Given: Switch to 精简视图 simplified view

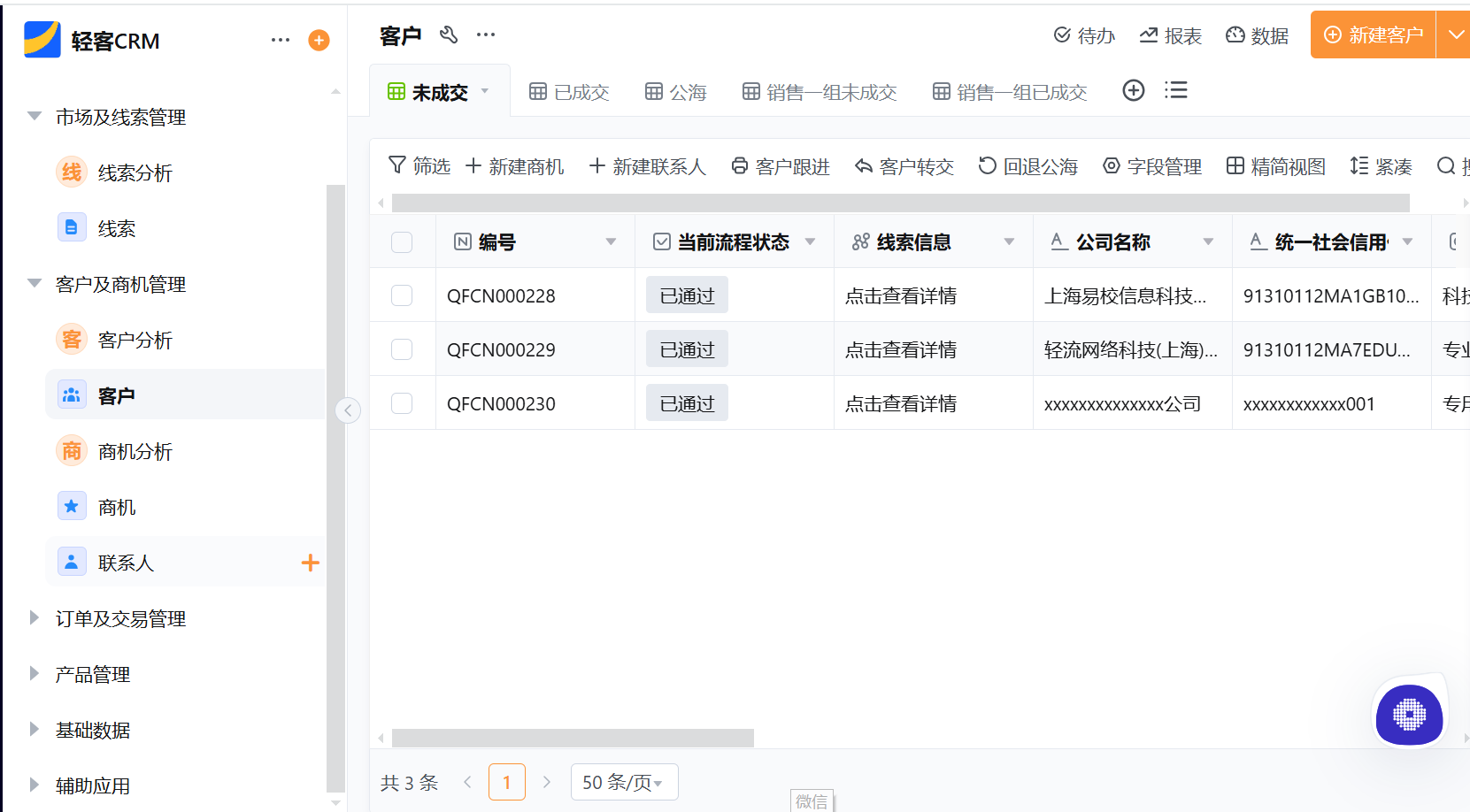Looking at the screenshot, I should click(1275, 166).
